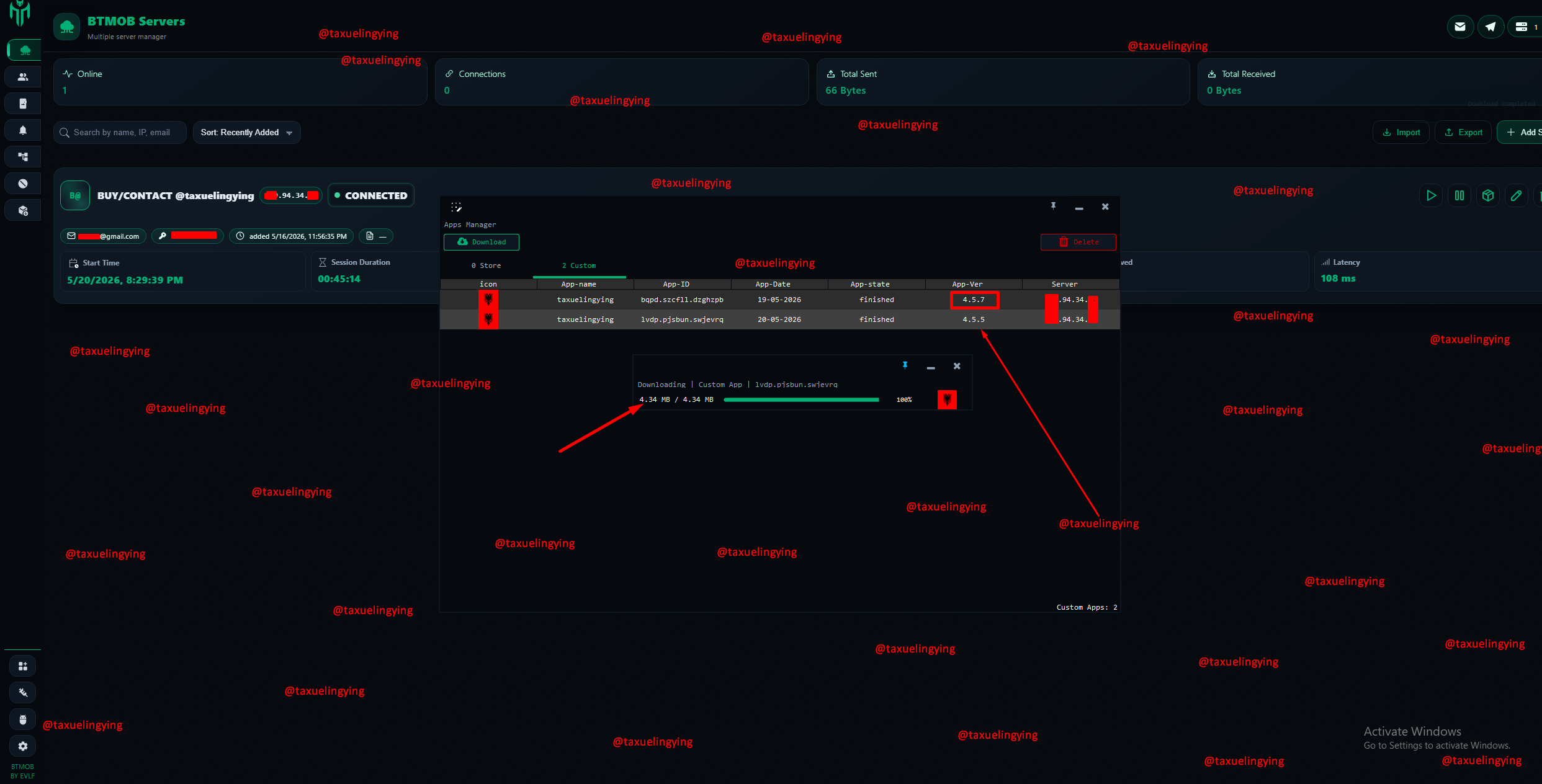Click the Latency 108 ms tile
Screen dimensions: 1542x784
[1427, 271]
